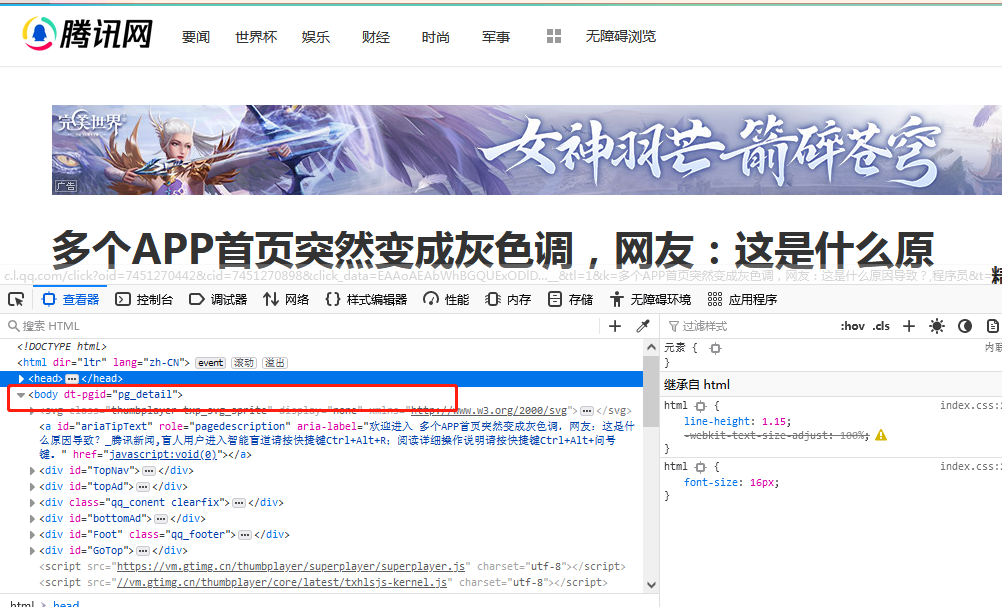Expand the qq_conent clearfix div
This screenshot has height=607, width=1002.
pyautogui.click(x=32, y=503)
